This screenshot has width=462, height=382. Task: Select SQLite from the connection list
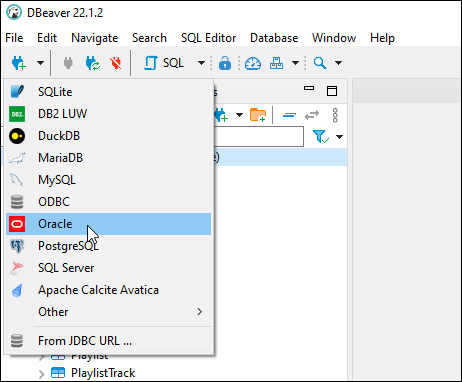(109, 92)
